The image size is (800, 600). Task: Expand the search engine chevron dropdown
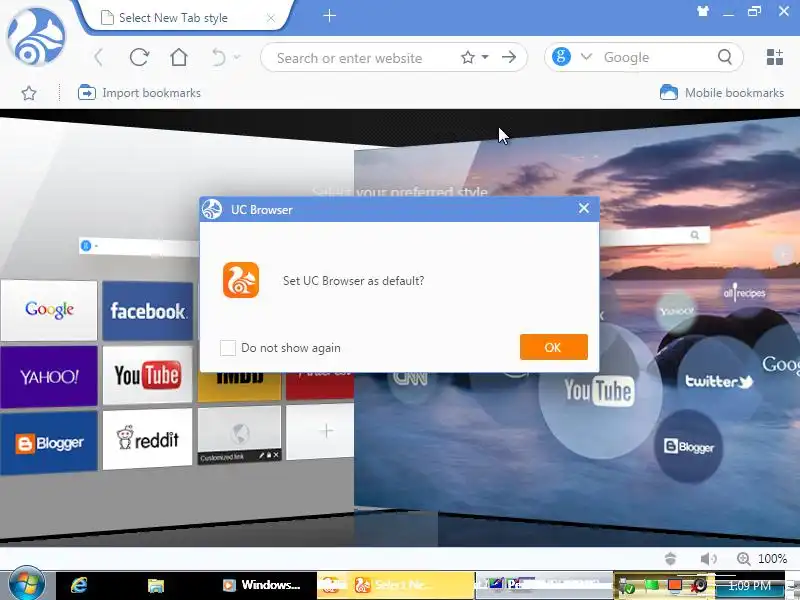point(586,57)
